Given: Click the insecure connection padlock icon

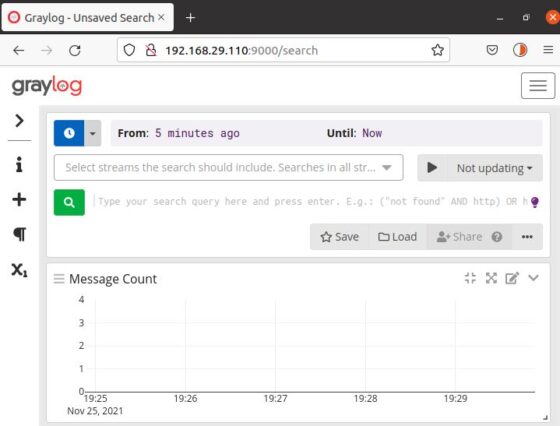Looking at the screenshot, I should coord(151,50).
